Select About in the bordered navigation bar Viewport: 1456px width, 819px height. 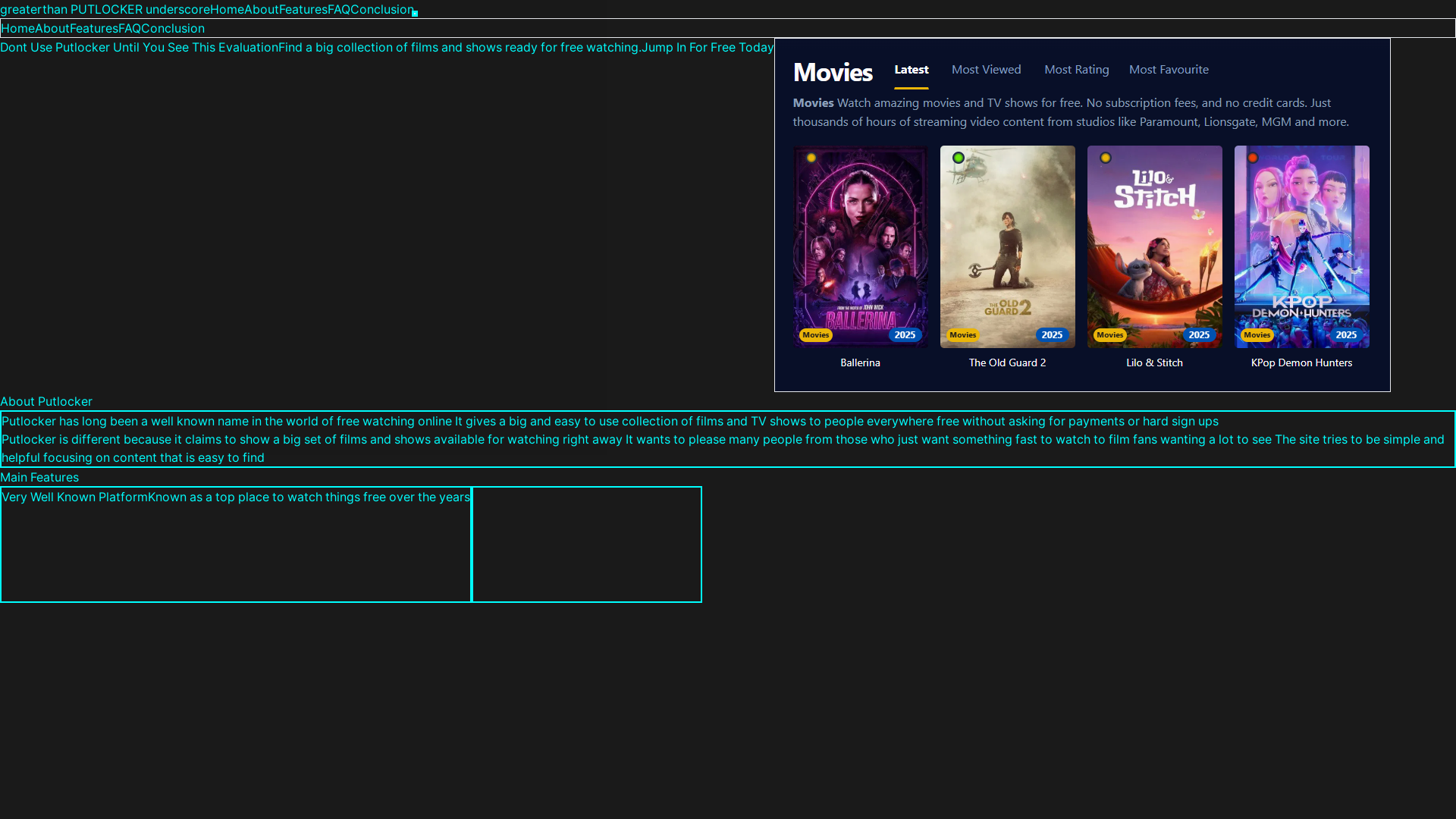[52, 28]
